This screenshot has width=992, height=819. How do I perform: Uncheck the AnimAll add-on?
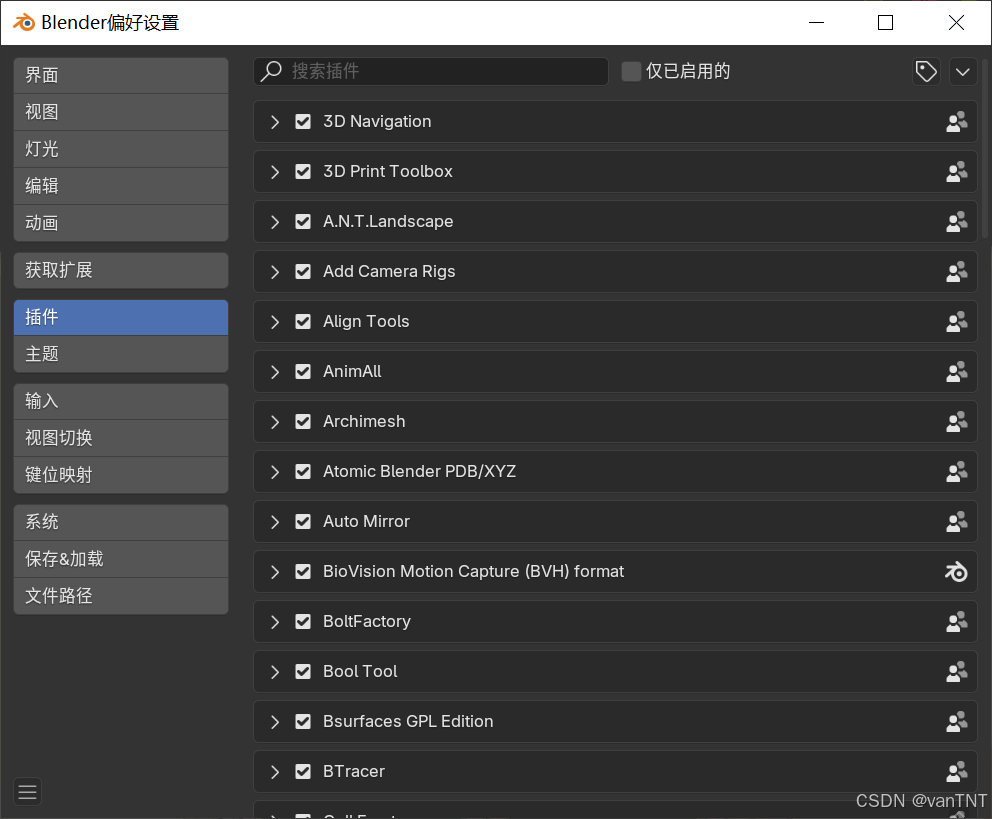(303, 371)
